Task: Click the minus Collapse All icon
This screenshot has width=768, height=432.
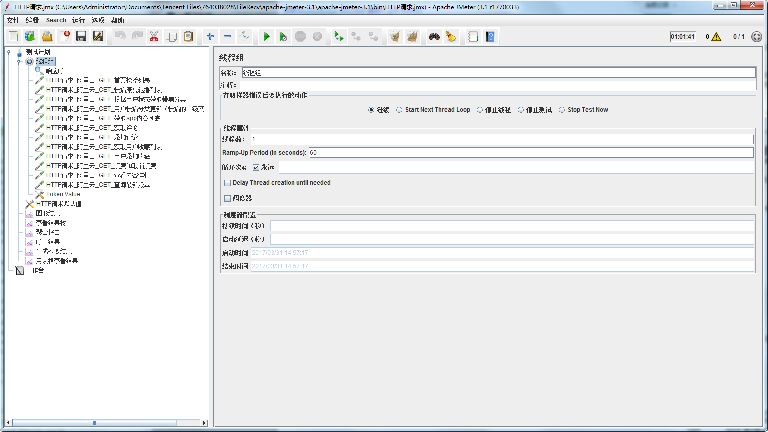Action: [x=227, y=37]
